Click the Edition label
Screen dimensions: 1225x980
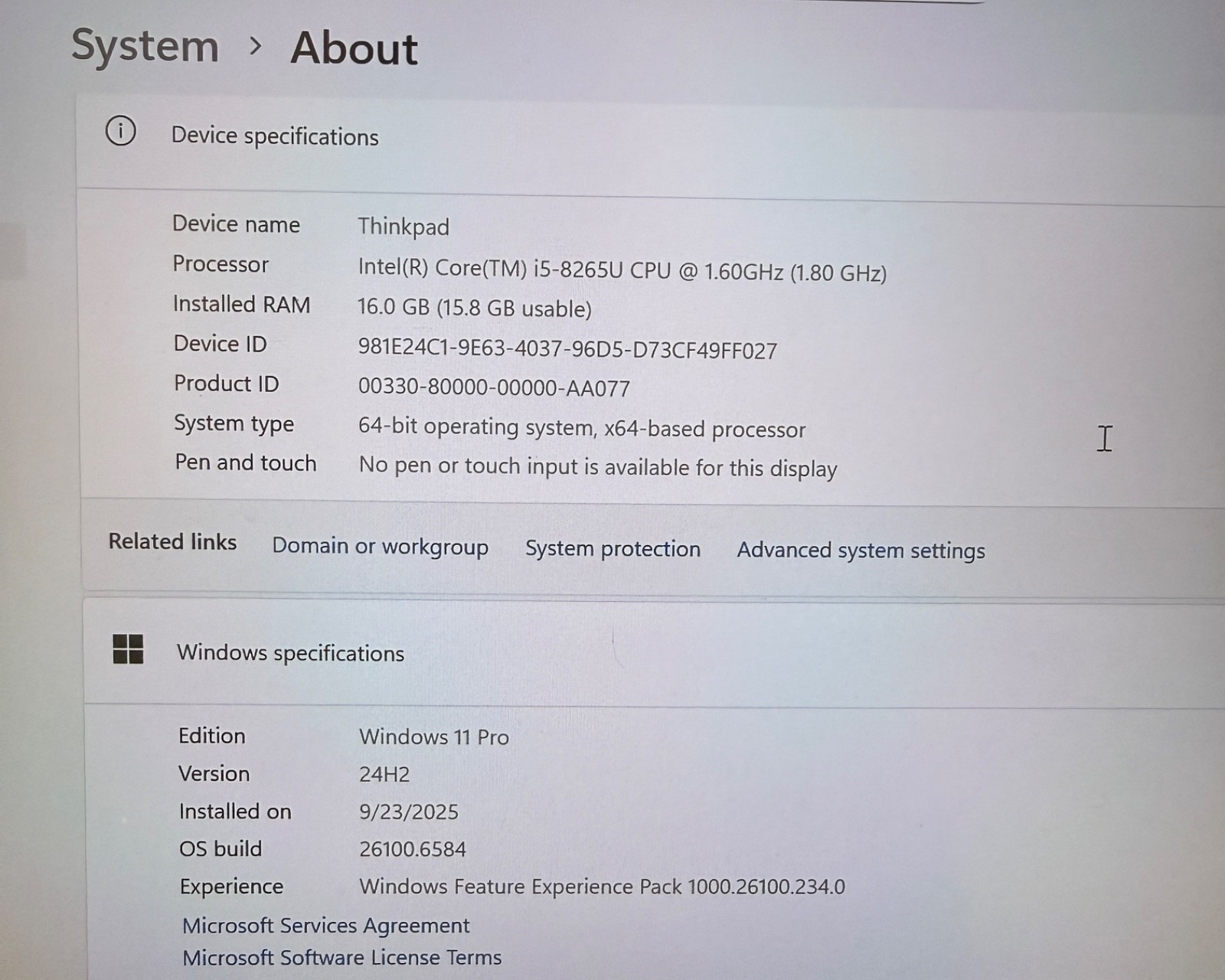212,736
